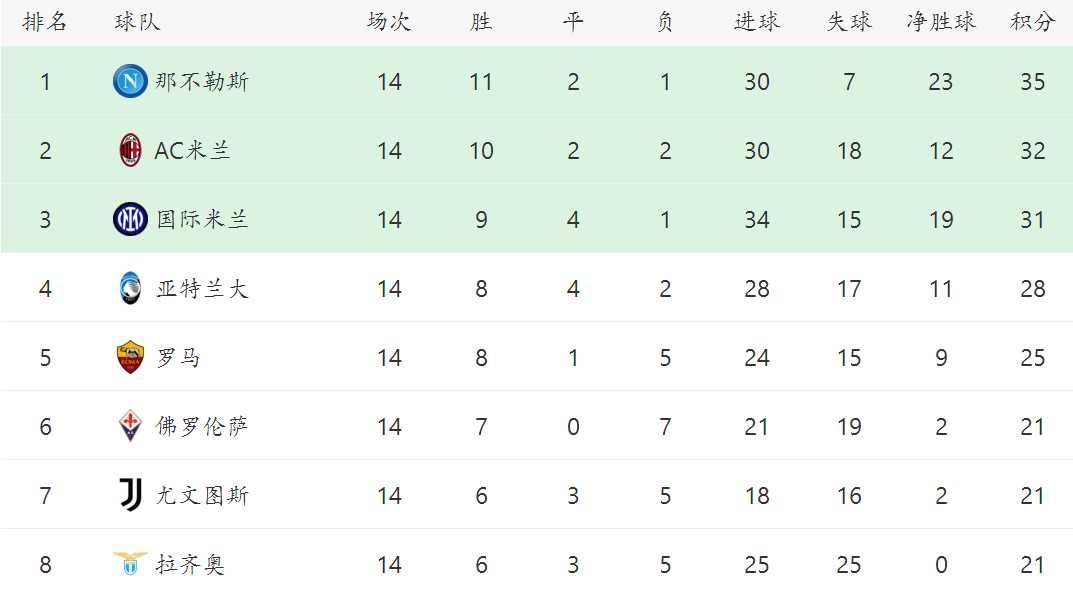Open the AC米兰 team name link
The width and height of the screenshot is (1073, 596).
point(192,151)
